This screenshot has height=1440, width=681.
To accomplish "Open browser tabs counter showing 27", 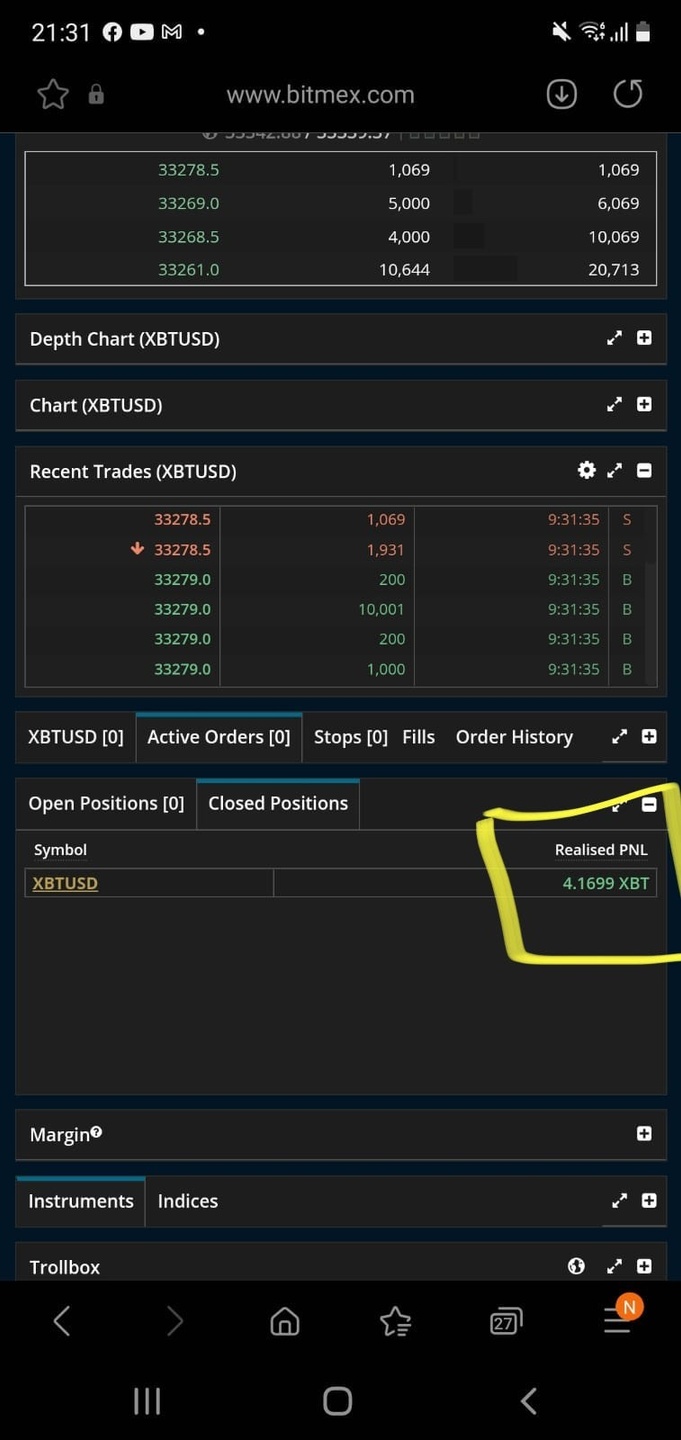I will (x=506, y=1322).
